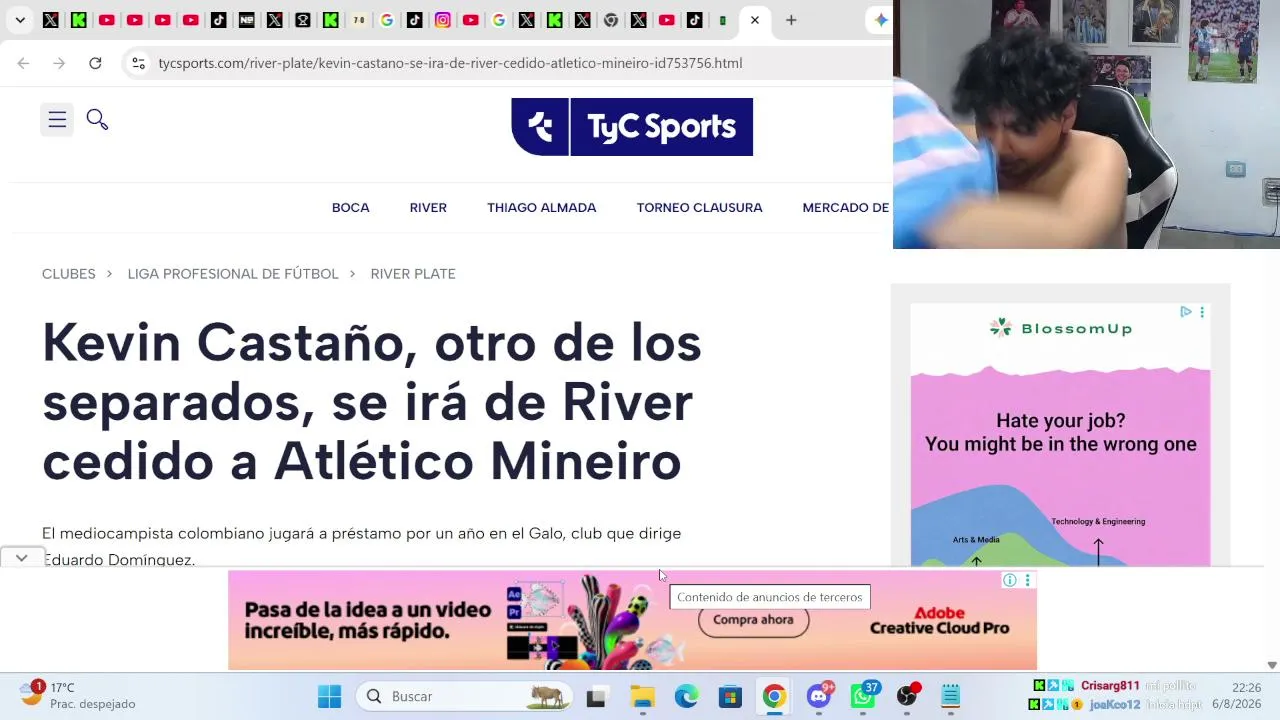Open Task View from the taskbar

596,696
